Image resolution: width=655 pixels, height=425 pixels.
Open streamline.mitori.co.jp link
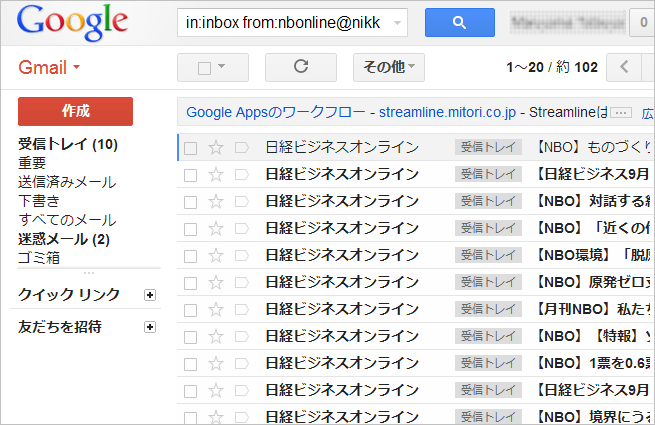(447, 112)
